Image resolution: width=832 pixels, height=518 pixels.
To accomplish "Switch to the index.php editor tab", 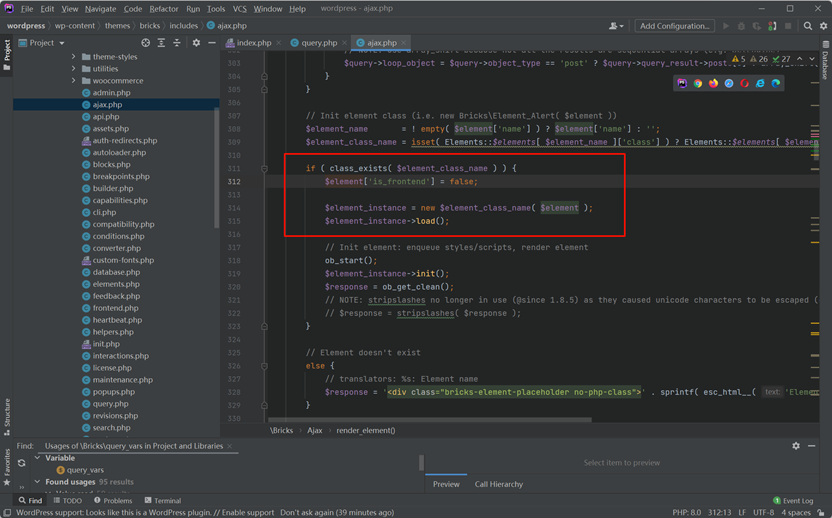I will click(253, 42).
